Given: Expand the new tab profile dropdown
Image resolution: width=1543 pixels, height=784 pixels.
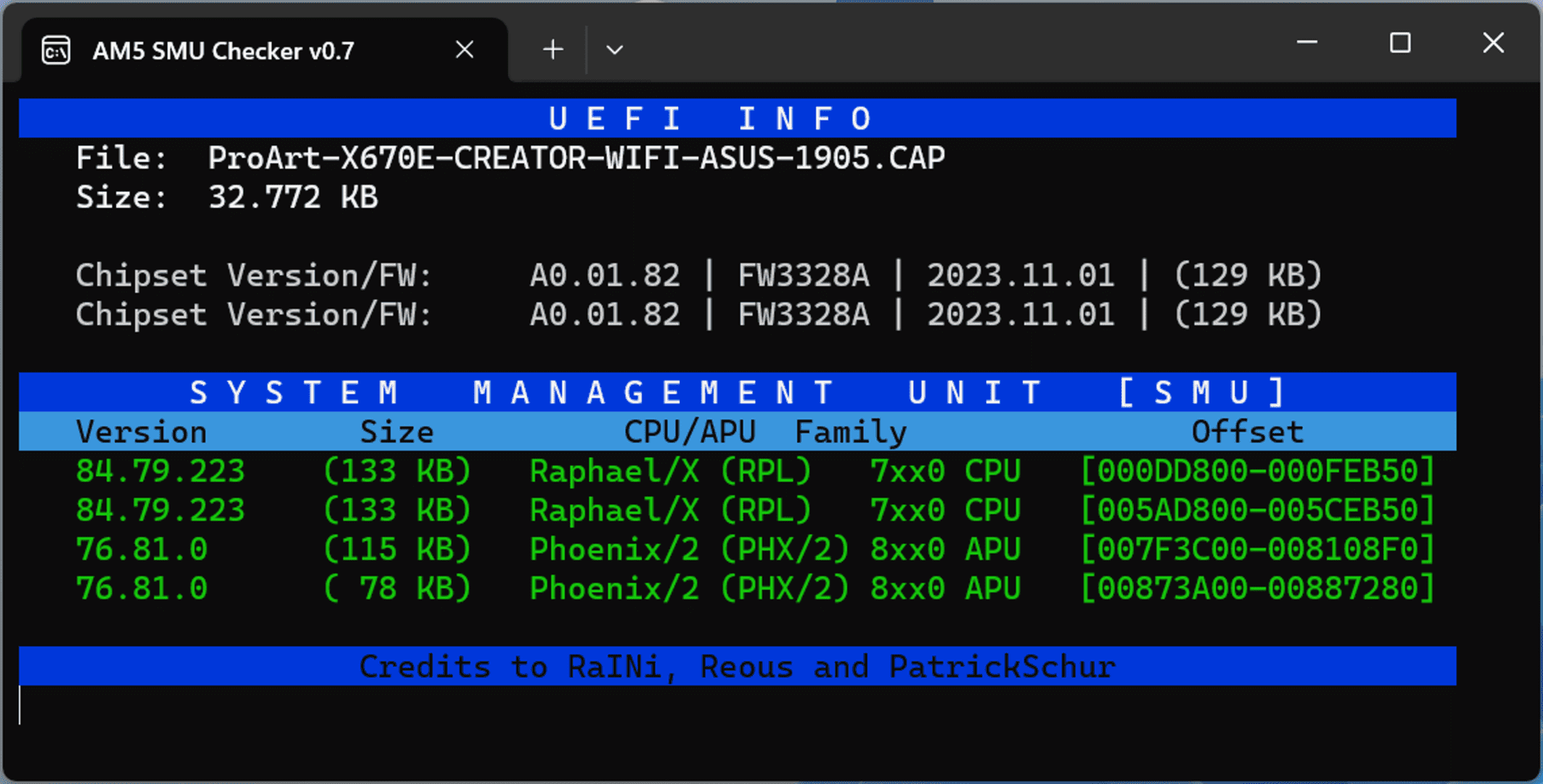Looking at the screenshot, I should click(x=615, y=50).
